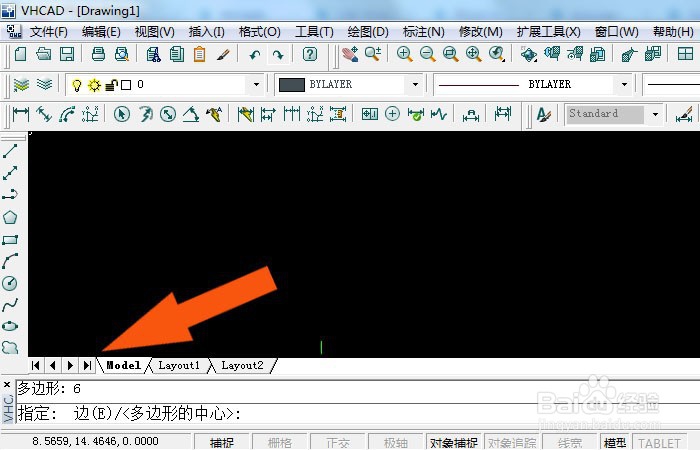Toggle layer freeze sun icon

[x=94, y=85]
